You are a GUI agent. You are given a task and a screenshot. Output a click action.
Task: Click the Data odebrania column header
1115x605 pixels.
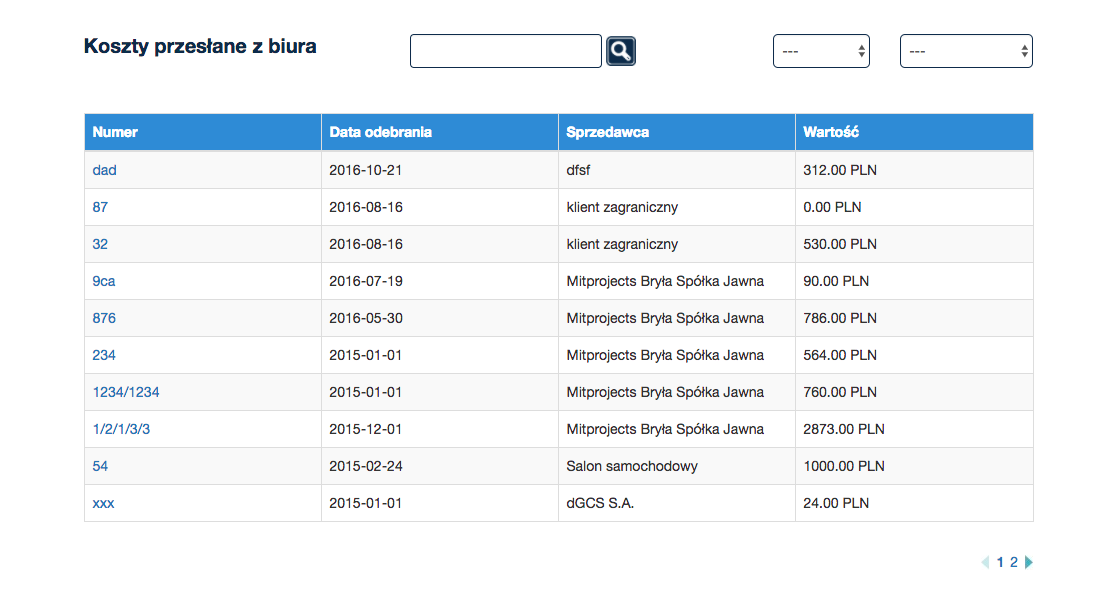(x=380, y=132)
